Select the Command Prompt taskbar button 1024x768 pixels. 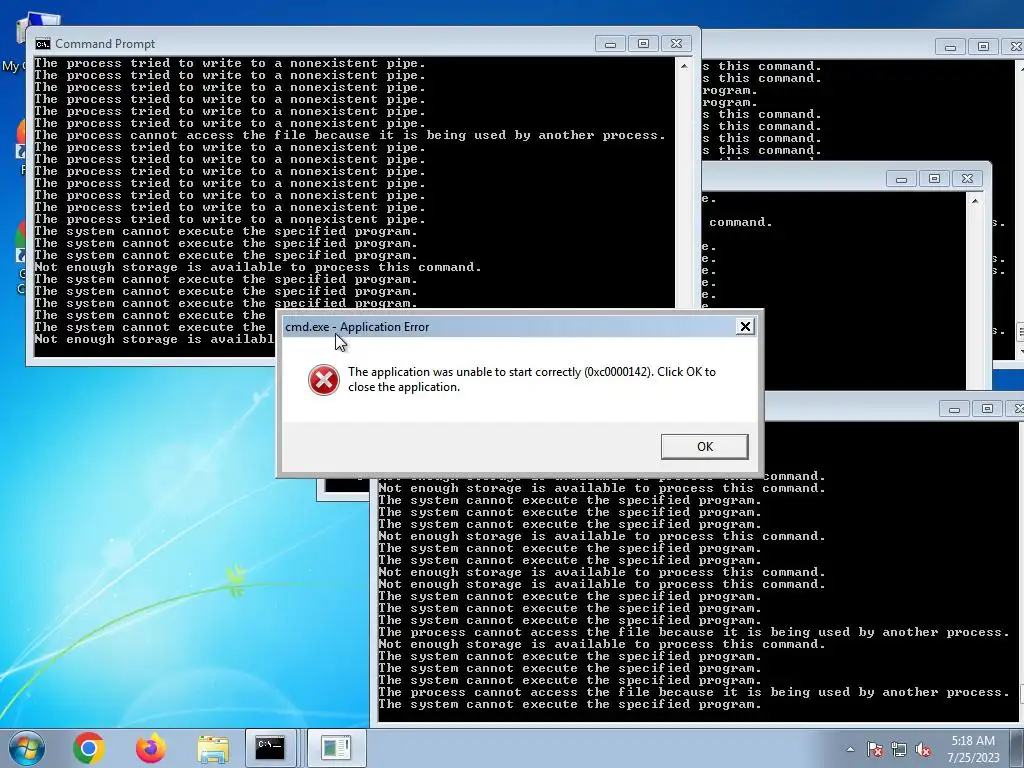pos(270,748)
